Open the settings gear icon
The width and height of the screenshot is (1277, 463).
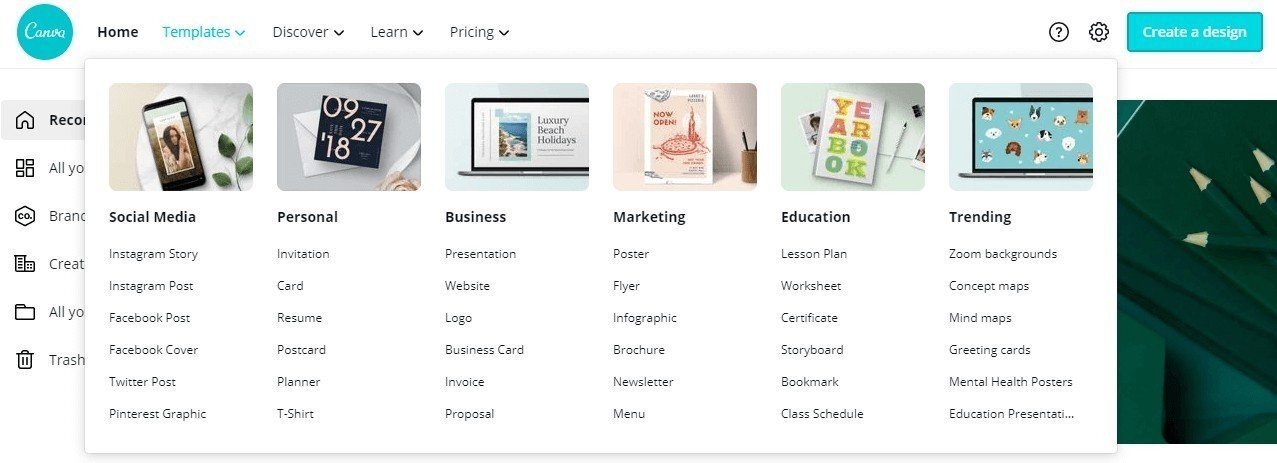point(1099,32)
